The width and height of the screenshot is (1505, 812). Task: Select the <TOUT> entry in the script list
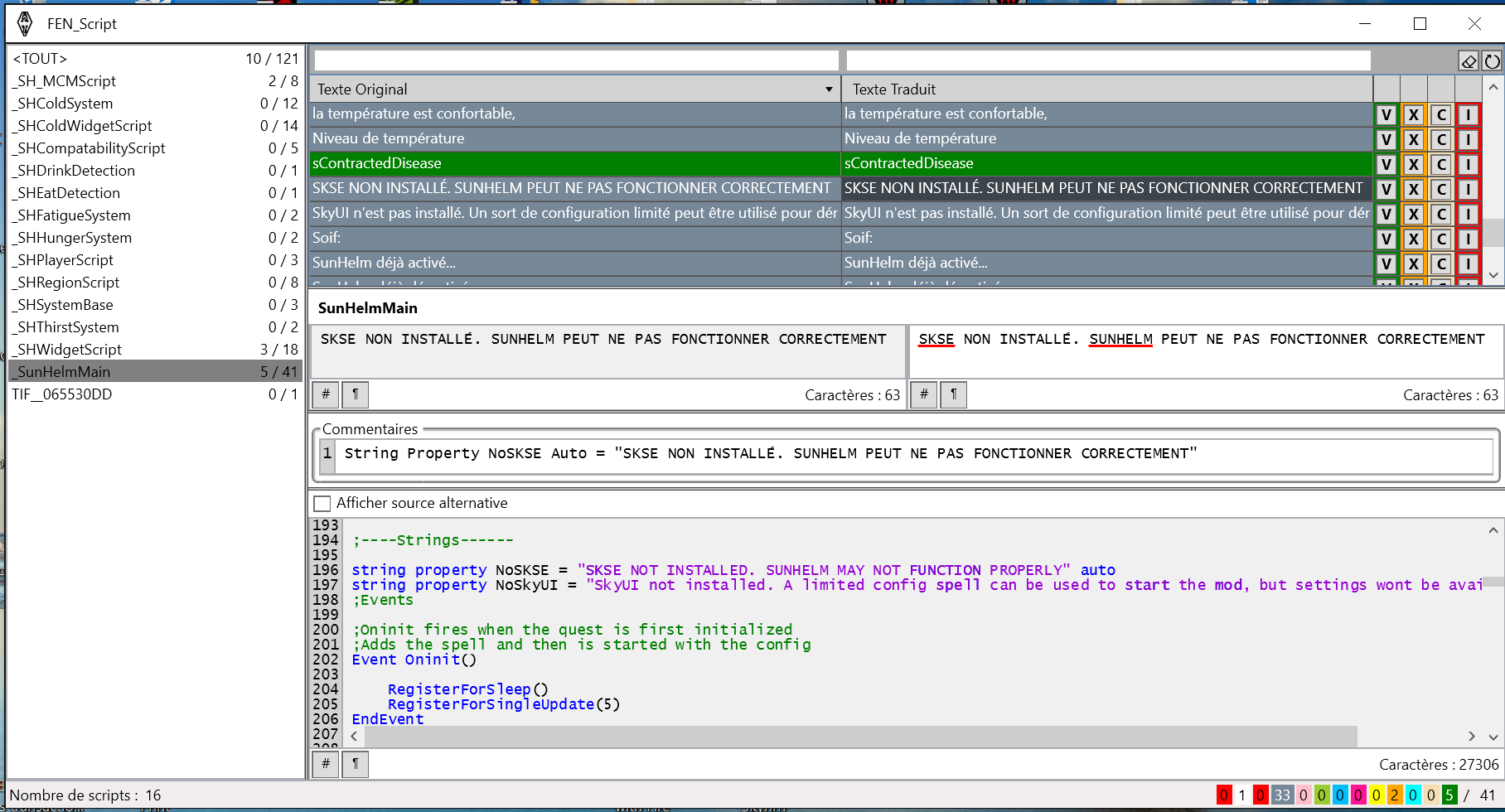point(40,59)
